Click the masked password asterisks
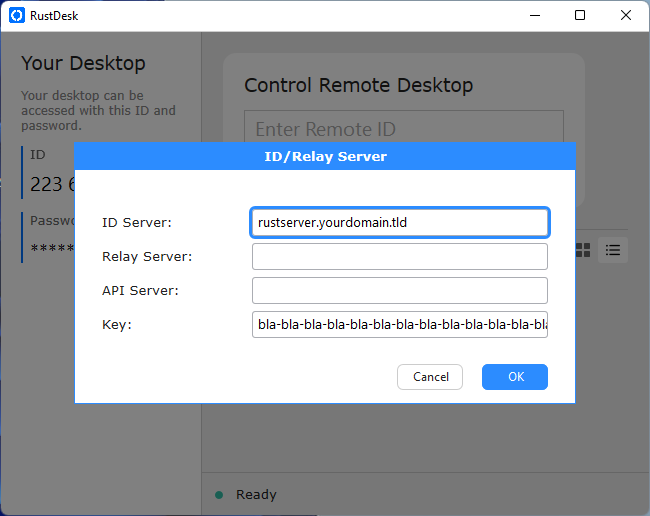This screenshot has width=650, height=516. 52,249
